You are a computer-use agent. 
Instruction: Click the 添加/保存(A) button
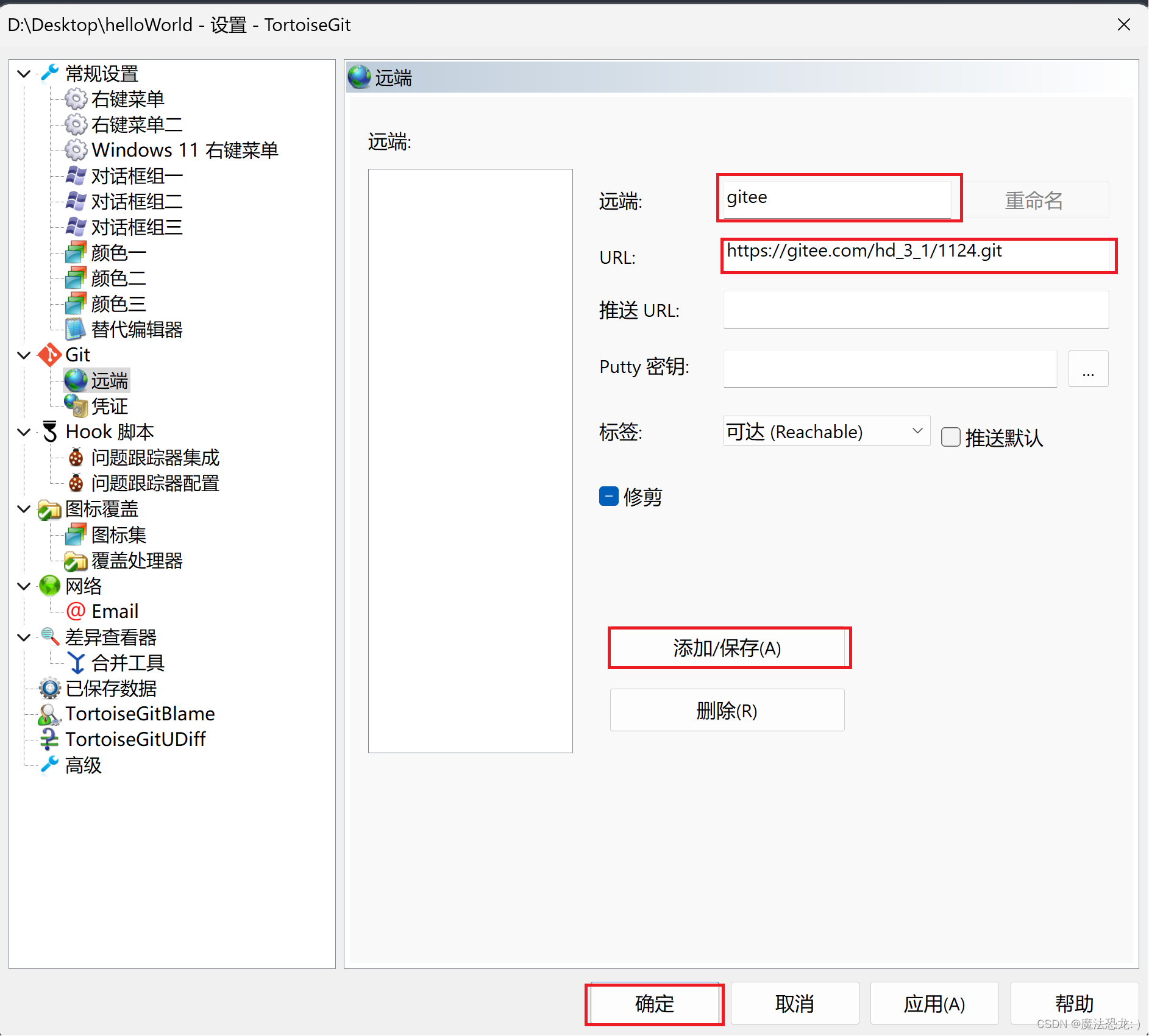point(727,648)
